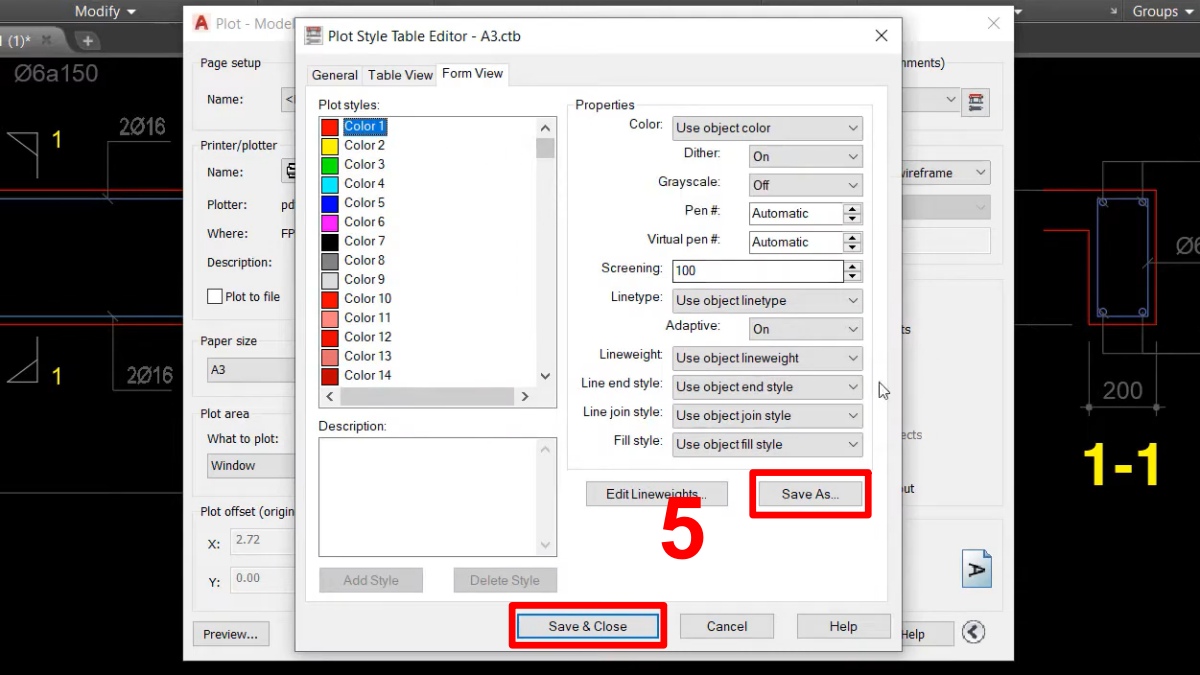This screenshot has height=675, width=1200.
Task: Open the Paper size A3 dropdown
Action: pos(250,370)
